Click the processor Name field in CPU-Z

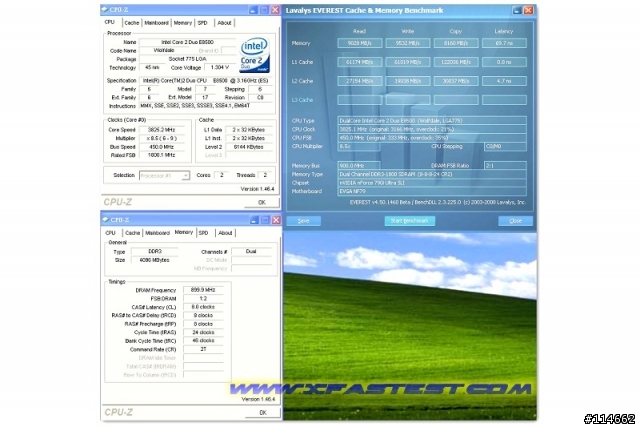tap(187, 42)
